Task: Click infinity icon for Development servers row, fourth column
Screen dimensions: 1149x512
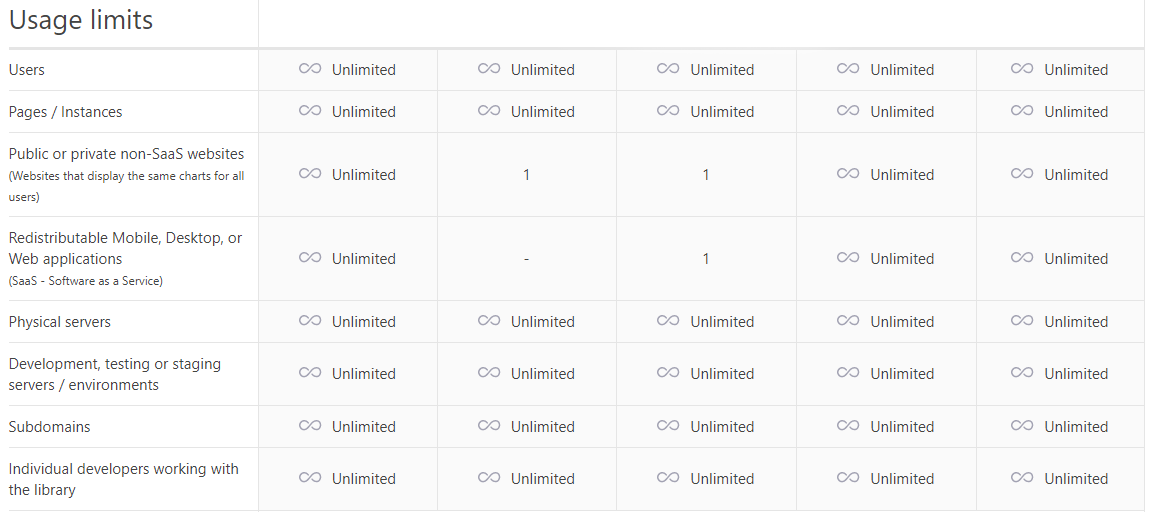Action: point(848,373)
